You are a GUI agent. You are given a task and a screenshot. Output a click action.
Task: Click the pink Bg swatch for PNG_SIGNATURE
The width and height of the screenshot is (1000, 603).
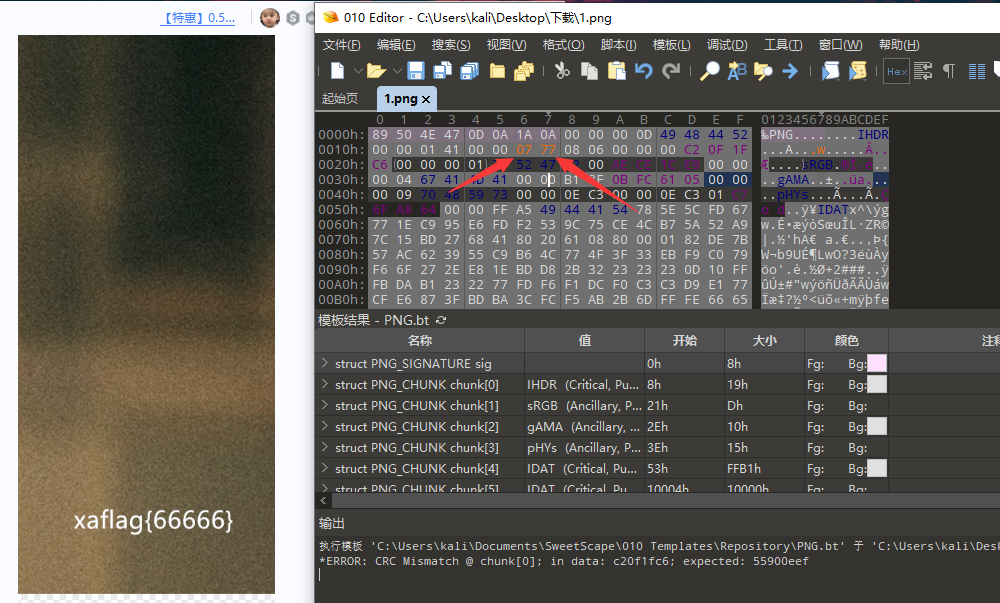tap(875, 363)
